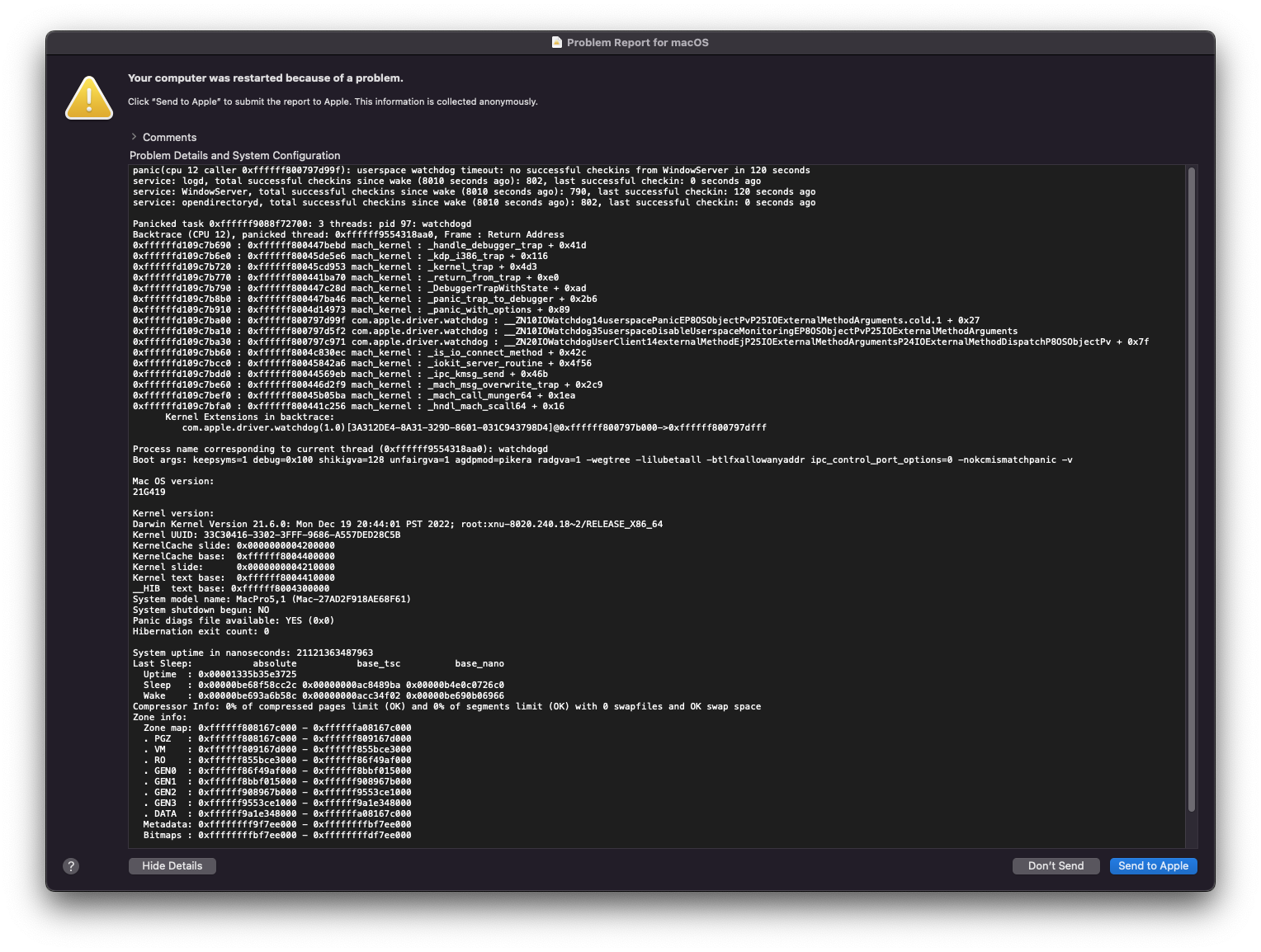The width and height of the screenshot is (1261, 952).
Task: Click the "Bitmaps : 0xffffffffbf7ee000" row
Action: click(x=277, y=836)
